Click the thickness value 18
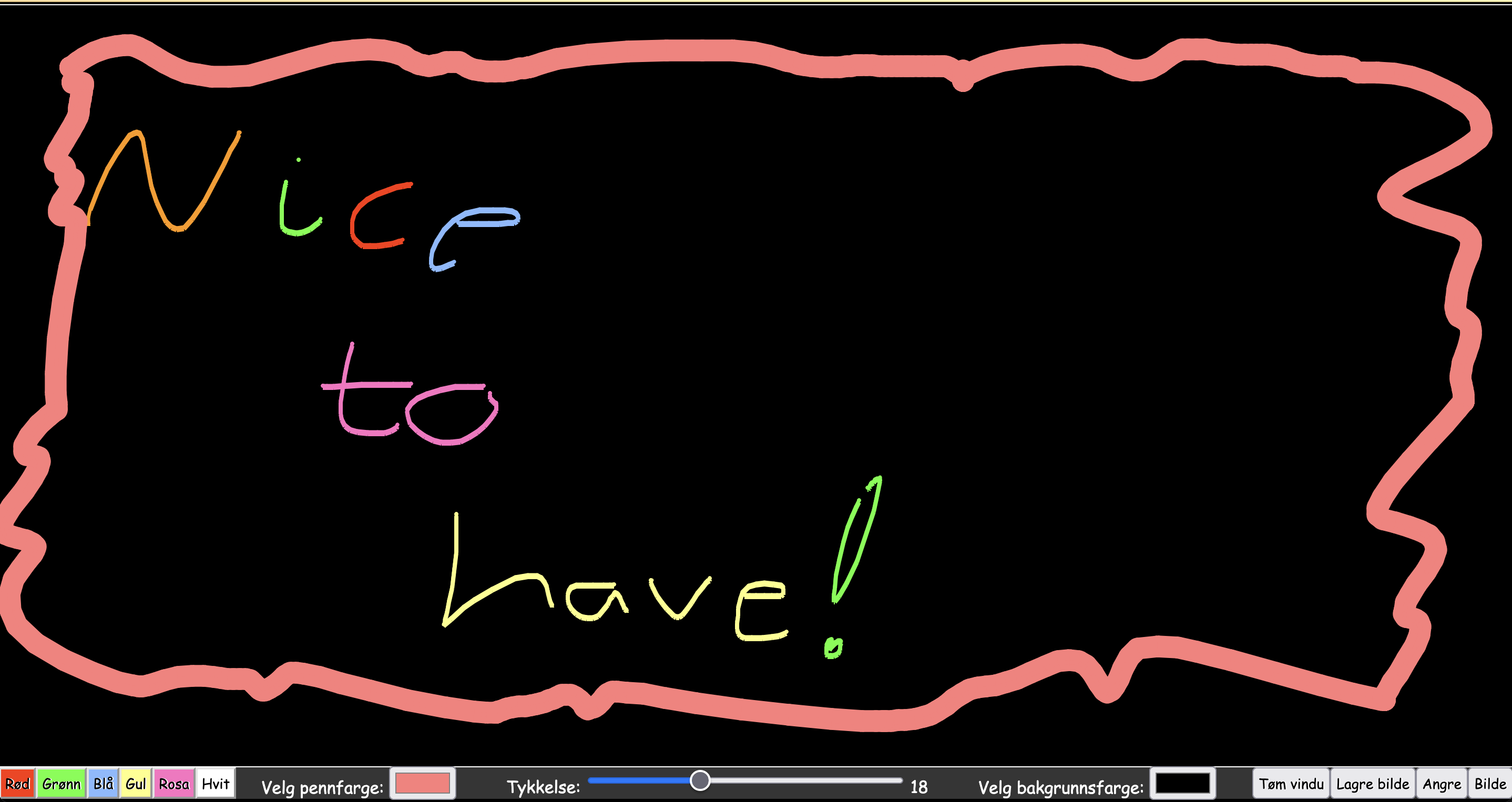Screen dimensions: 1512x802 918,787
